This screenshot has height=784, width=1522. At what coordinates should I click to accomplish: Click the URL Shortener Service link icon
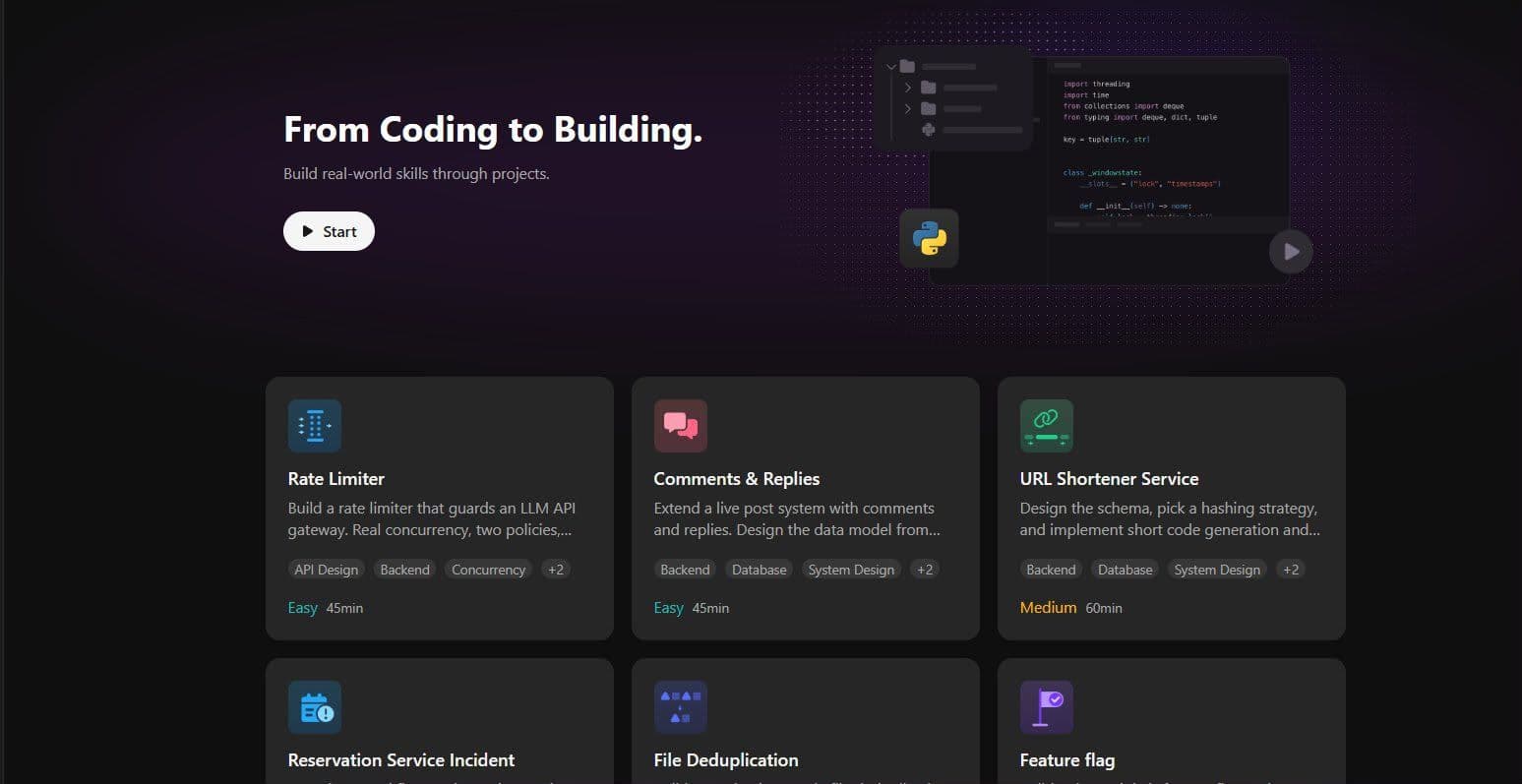(1047, 426)
